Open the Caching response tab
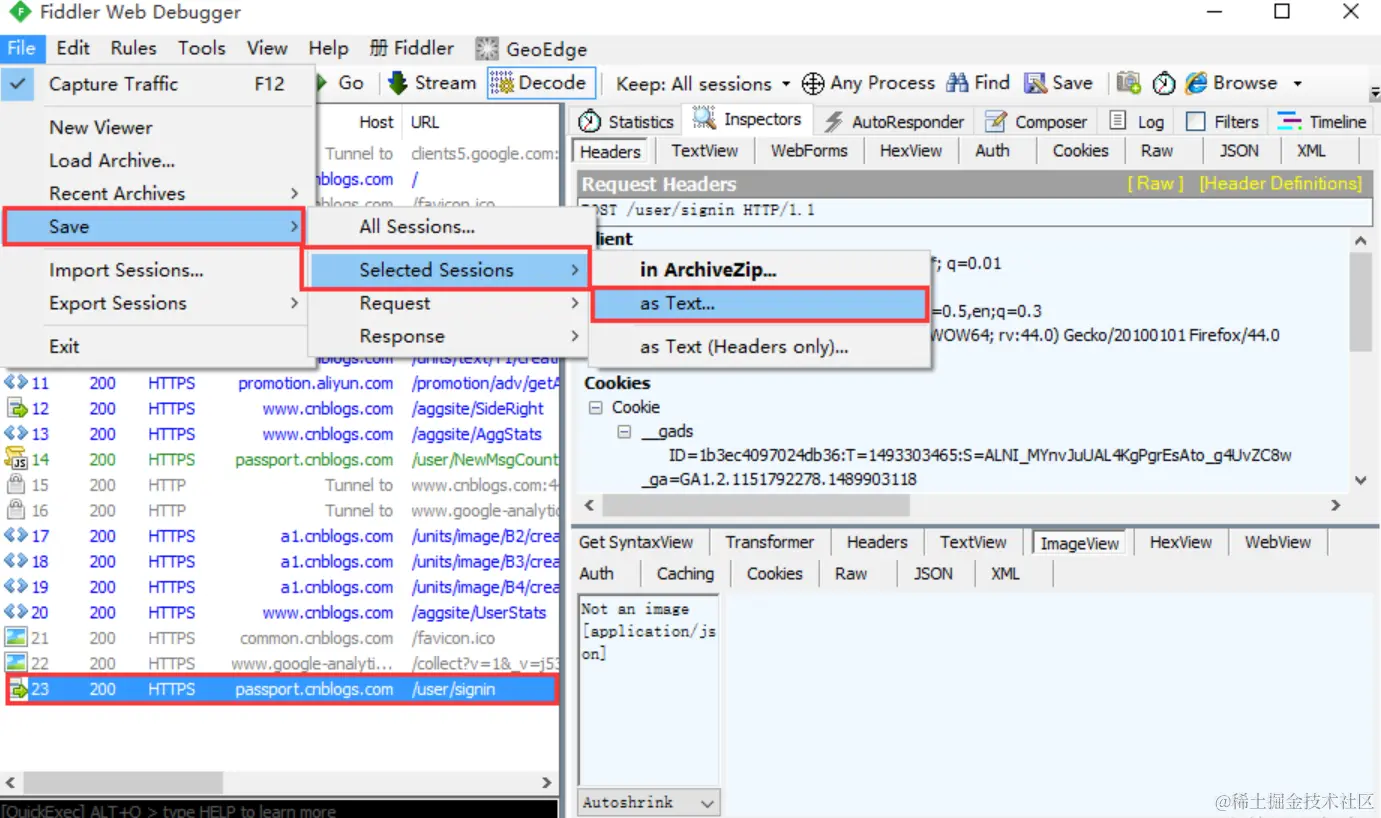The image size is (1381, 818). (685, 574)
